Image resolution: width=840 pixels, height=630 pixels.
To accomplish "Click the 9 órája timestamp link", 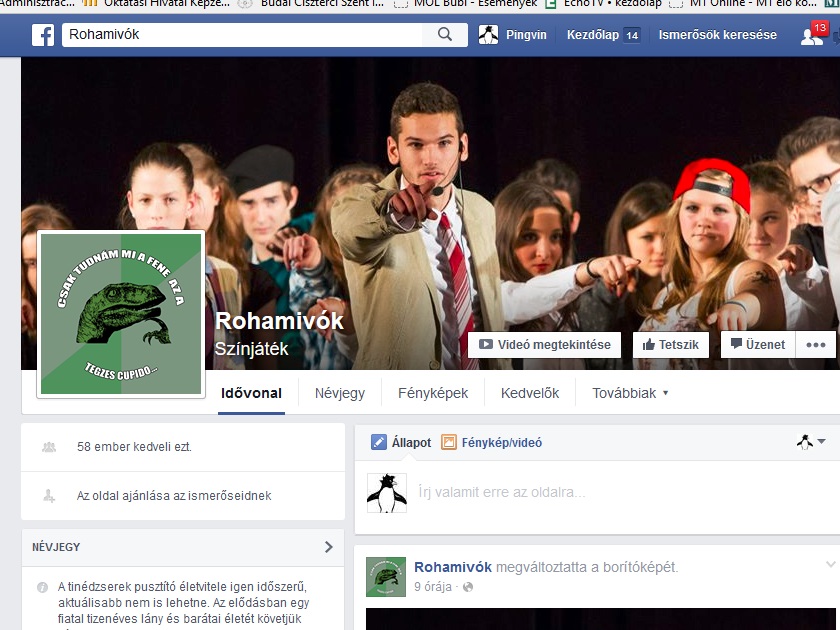I will [x=433, y=587].
